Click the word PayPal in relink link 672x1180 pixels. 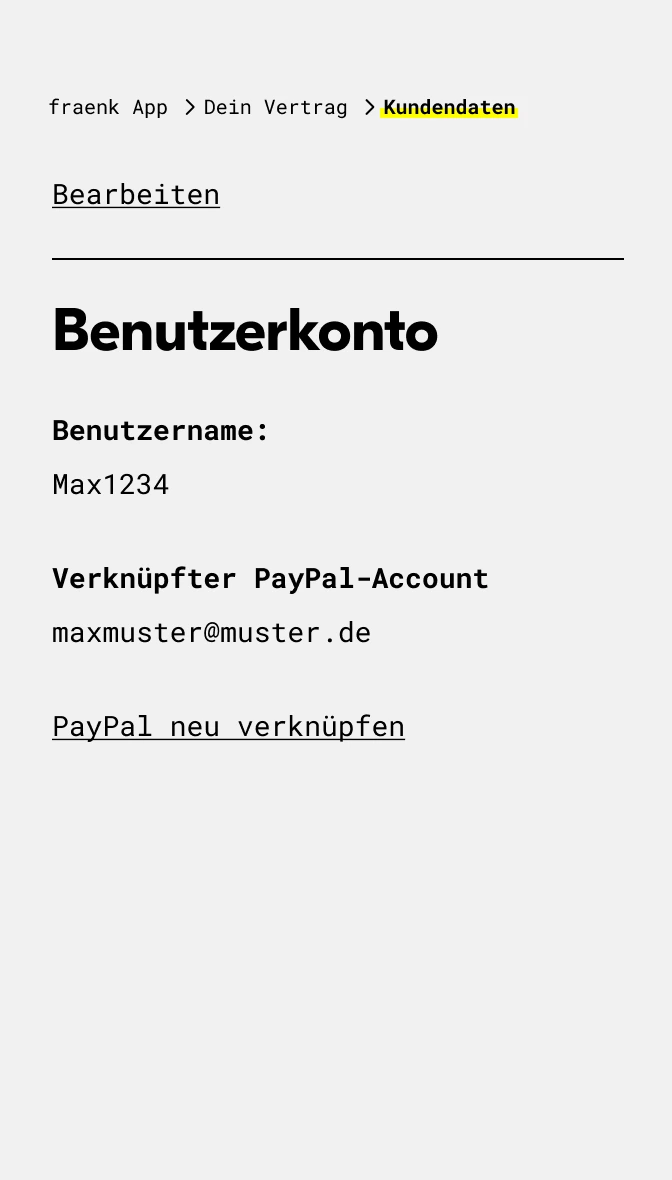pyautogui.click(x=102, y=727)
